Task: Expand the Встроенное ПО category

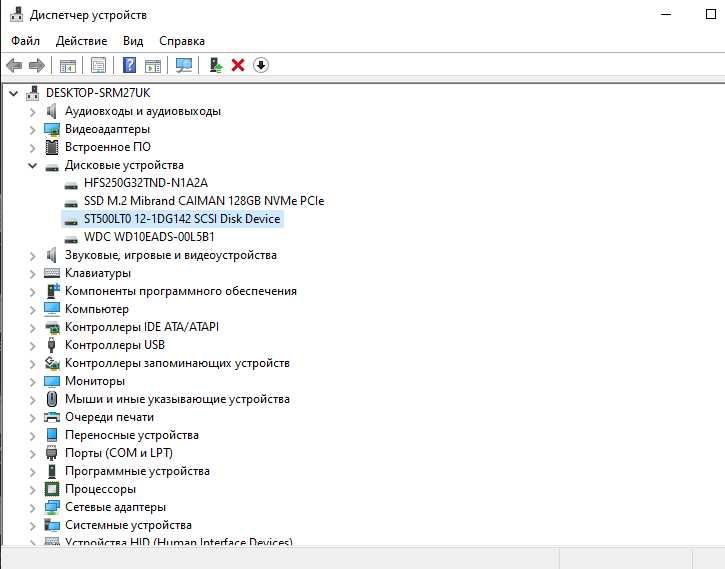Action: click(32, 147)
